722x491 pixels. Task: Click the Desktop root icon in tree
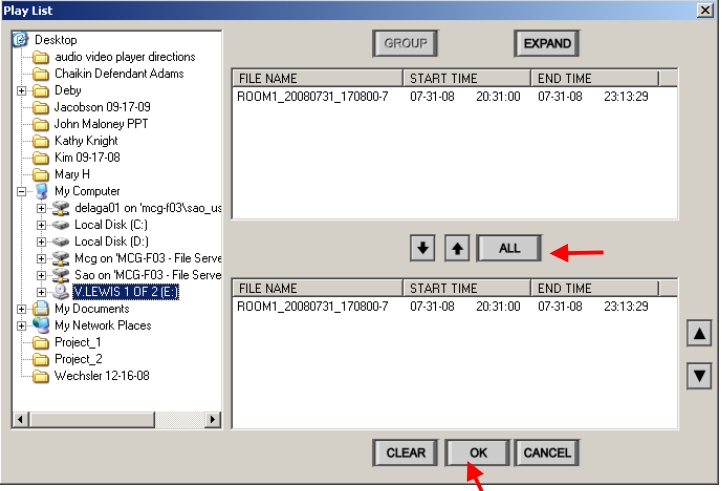(20, 40)
